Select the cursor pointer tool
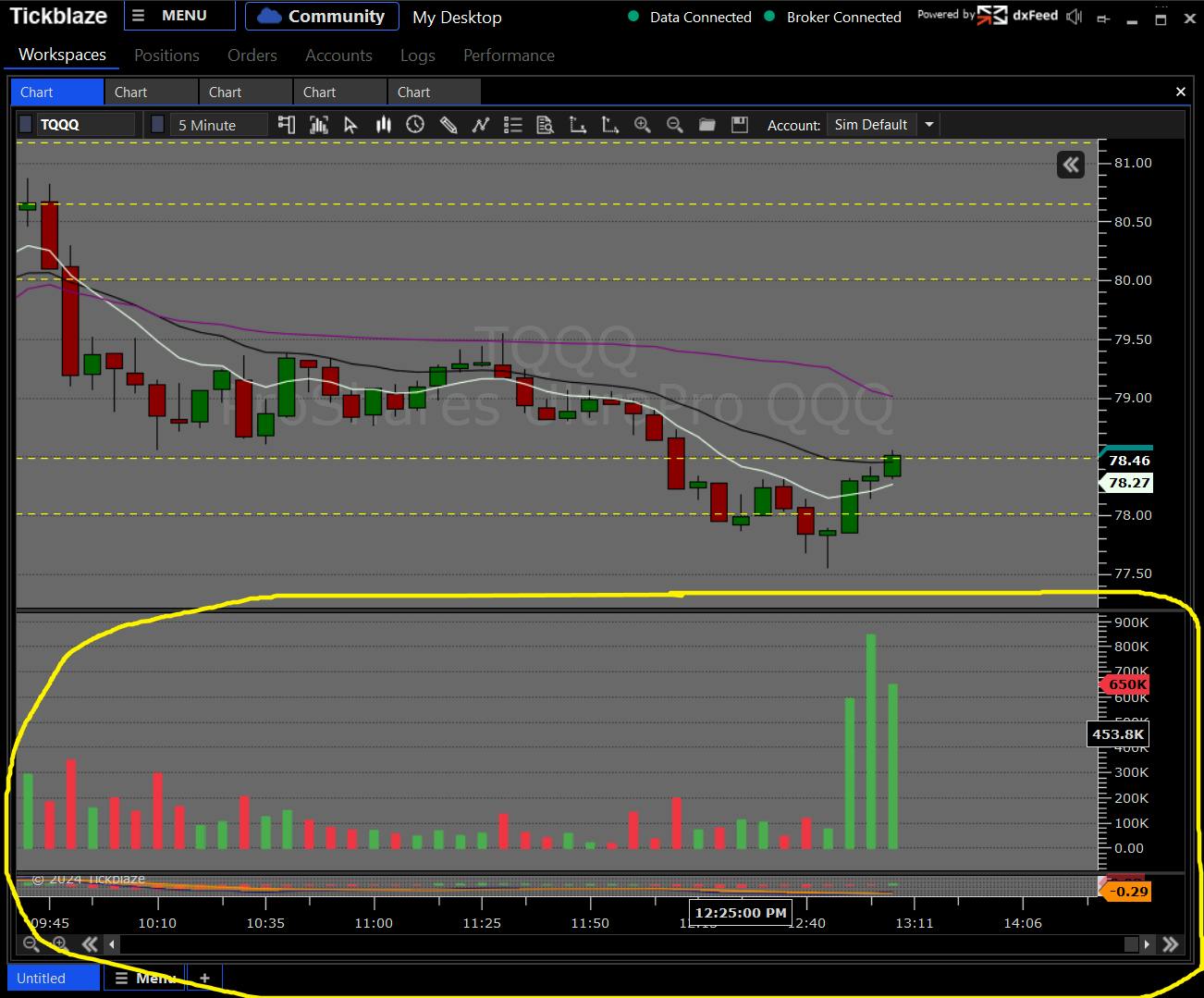 (x=350, y=125)
